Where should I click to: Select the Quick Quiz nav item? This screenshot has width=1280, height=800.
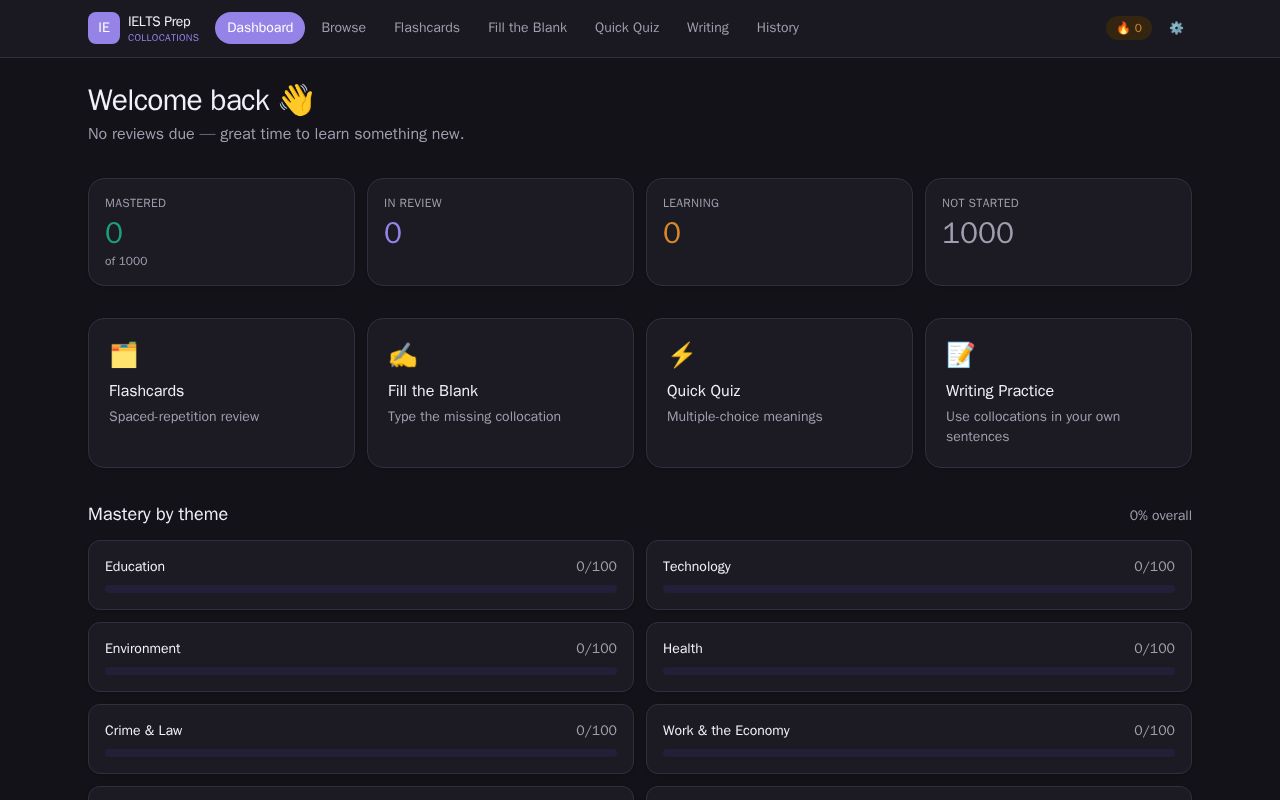(x=627, y=28)
